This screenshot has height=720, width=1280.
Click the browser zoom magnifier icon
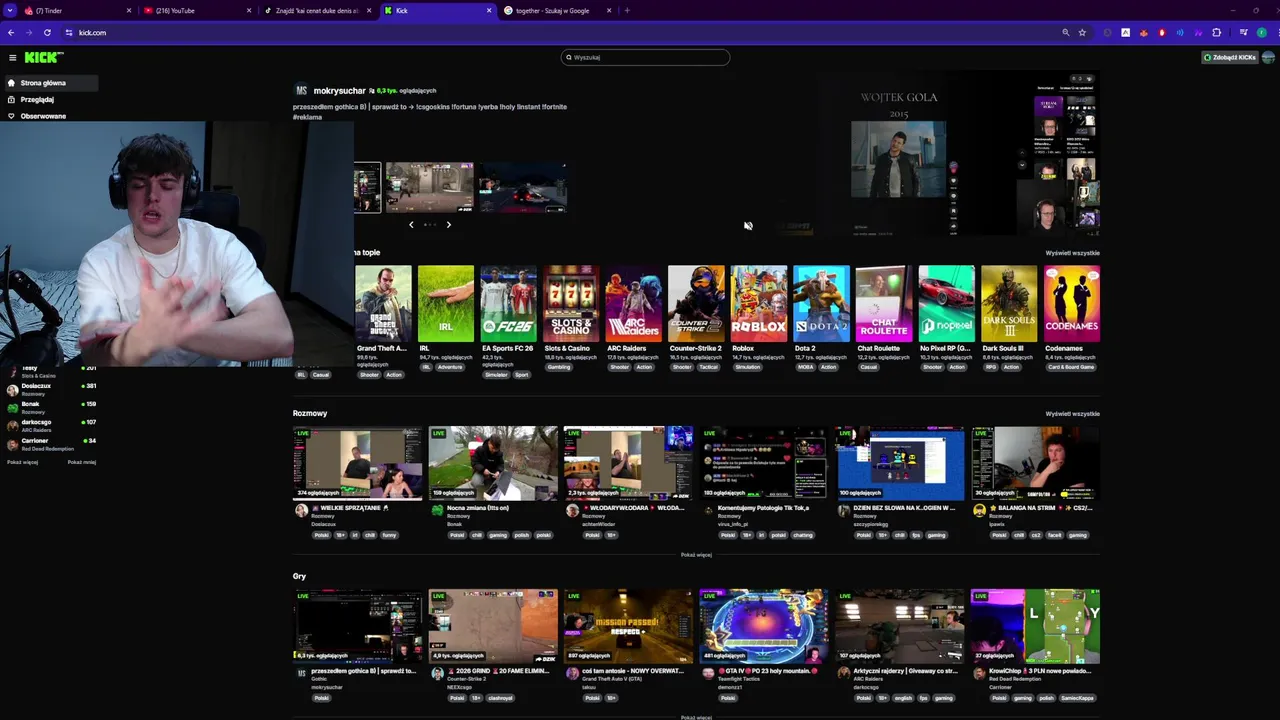coord(1066,33)
